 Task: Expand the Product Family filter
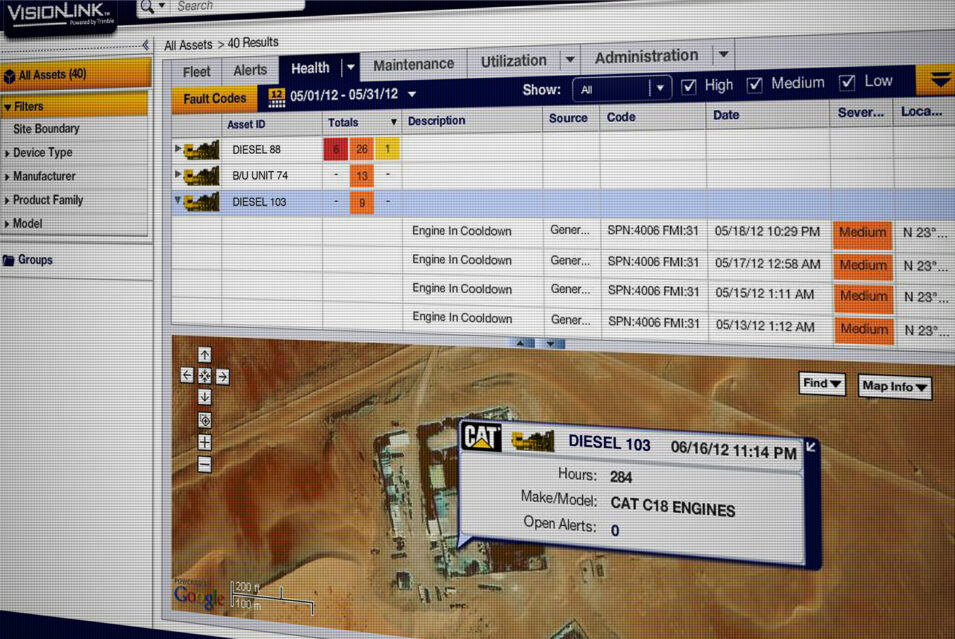click(x=7, y=200)
